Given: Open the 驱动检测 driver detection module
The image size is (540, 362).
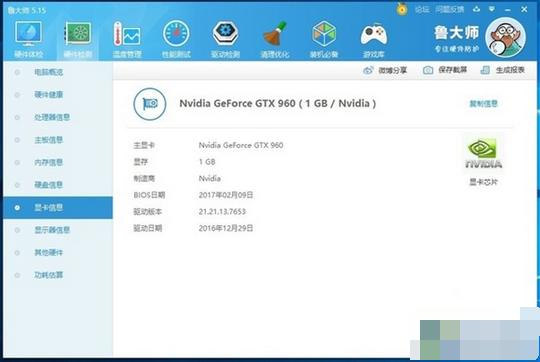Looking at the screenshot, I should (x=225, y=39).
